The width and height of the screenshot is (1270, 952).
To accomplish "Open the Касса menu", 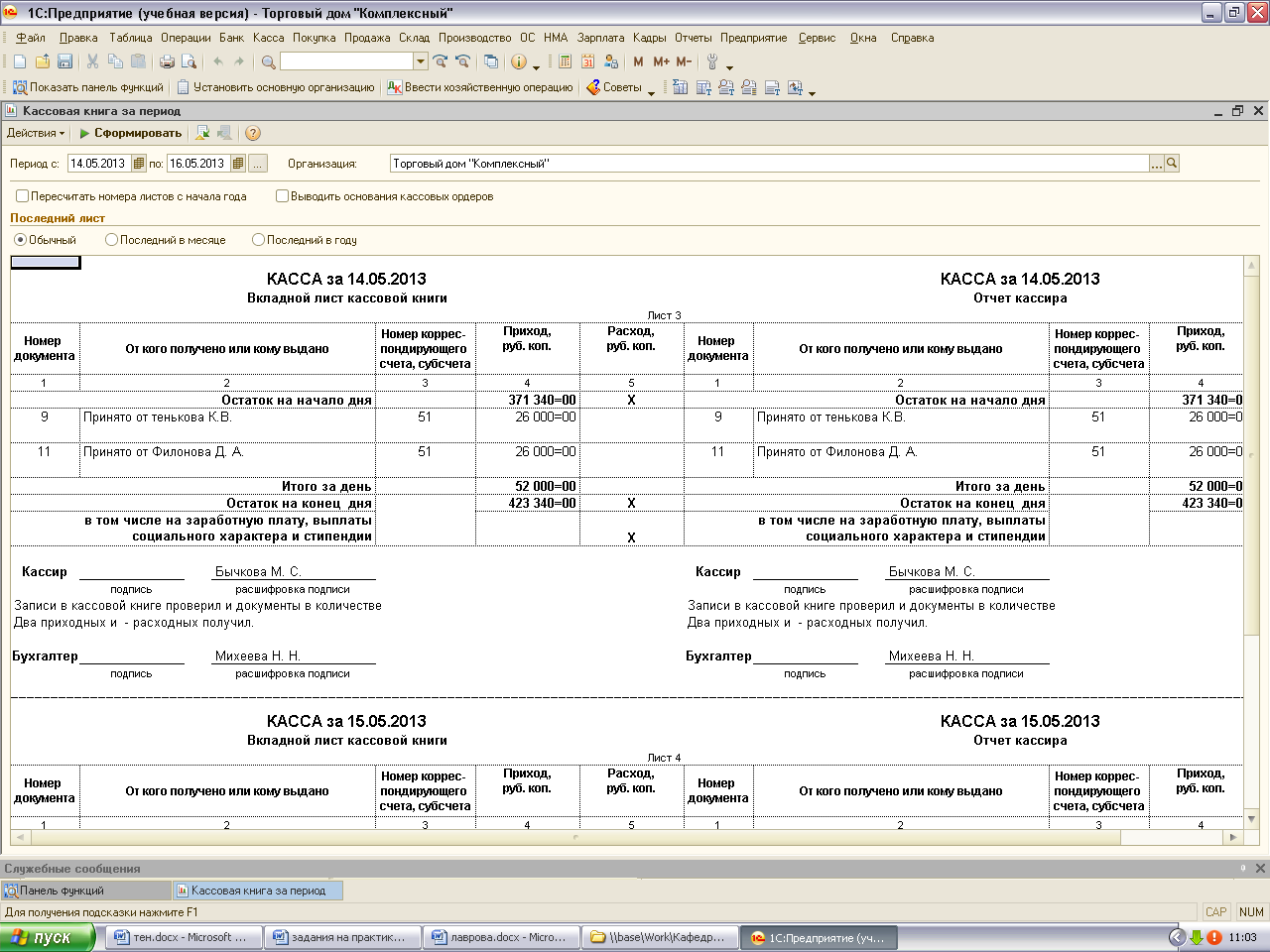I will coord(268,38).
